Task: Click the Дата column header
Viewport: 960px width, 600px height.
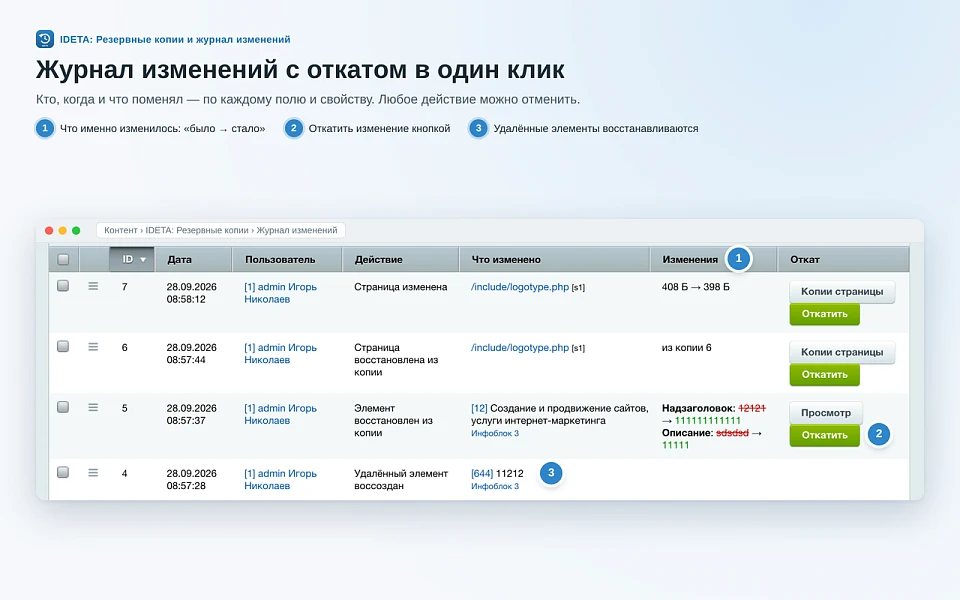Action: (193, 260)
